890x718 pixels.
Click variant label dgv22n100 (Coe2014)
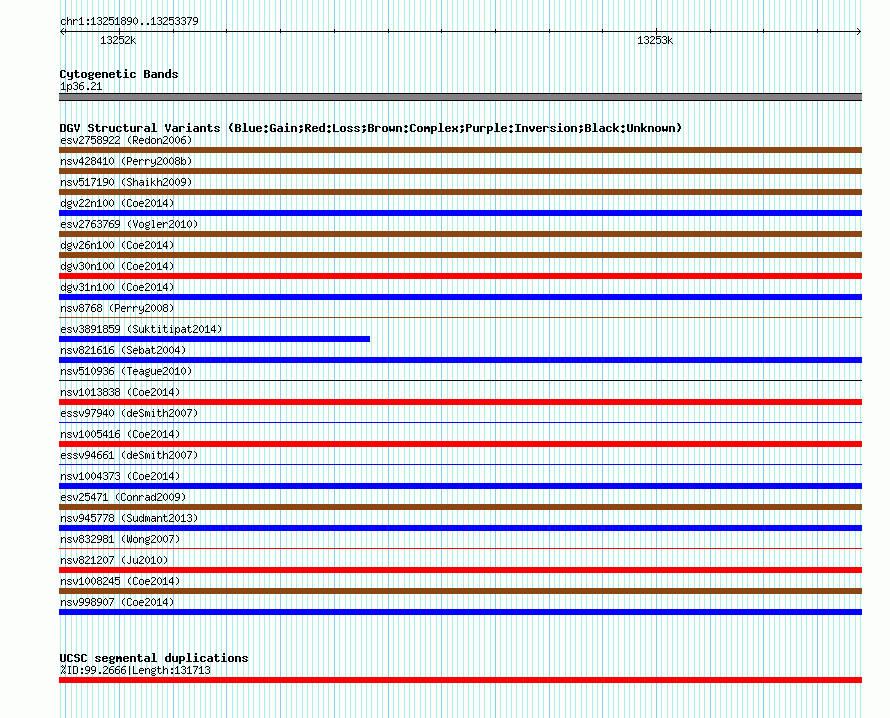pos(117,203)
